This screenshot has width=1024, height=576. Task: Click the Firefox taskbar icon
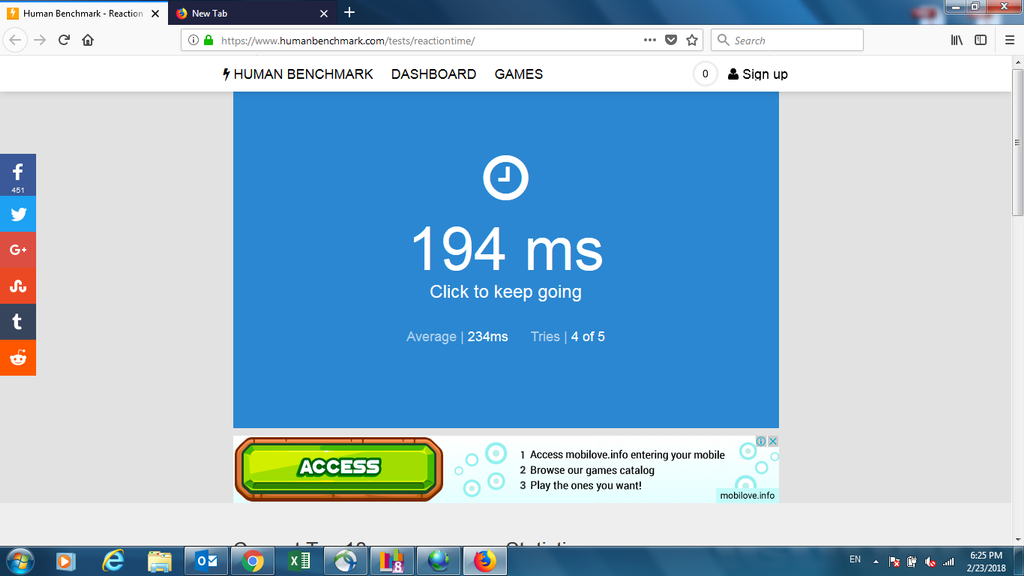[x=485, y=561]
